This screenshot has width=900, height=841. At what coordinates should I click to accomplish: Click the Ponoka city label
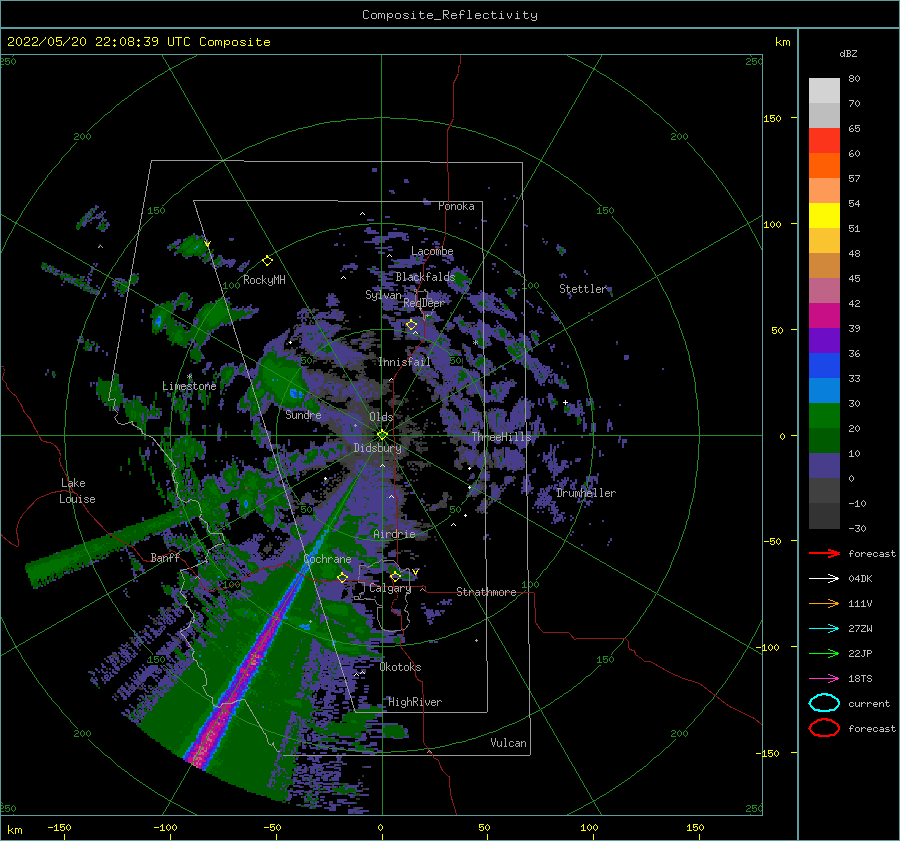pyautogui.click(x=456, y=206)
